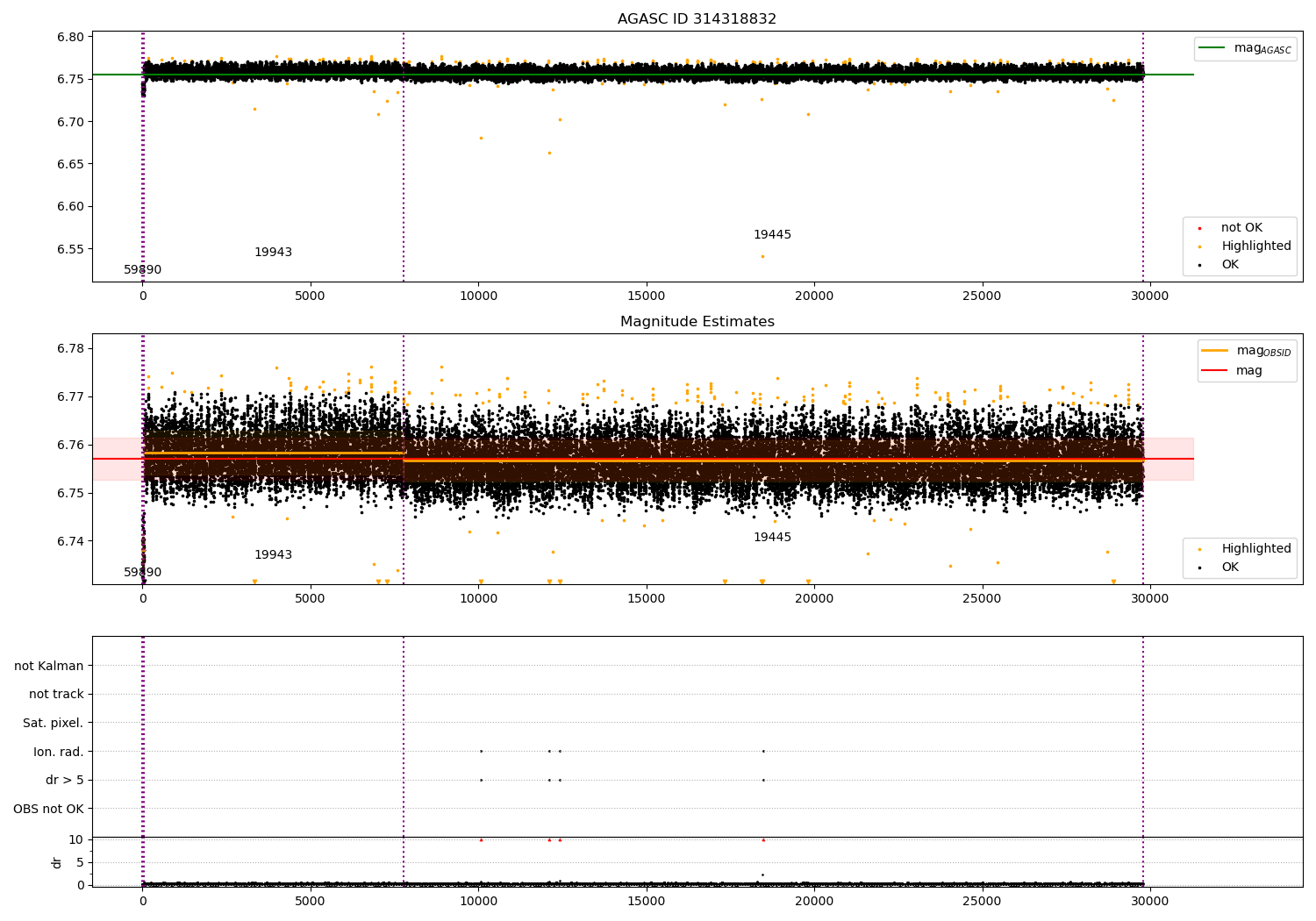The width and height of the screenshot is (1316, 921).
Task: Click the 6.65 y-axis tick label
Action: (x=70, y=164)
